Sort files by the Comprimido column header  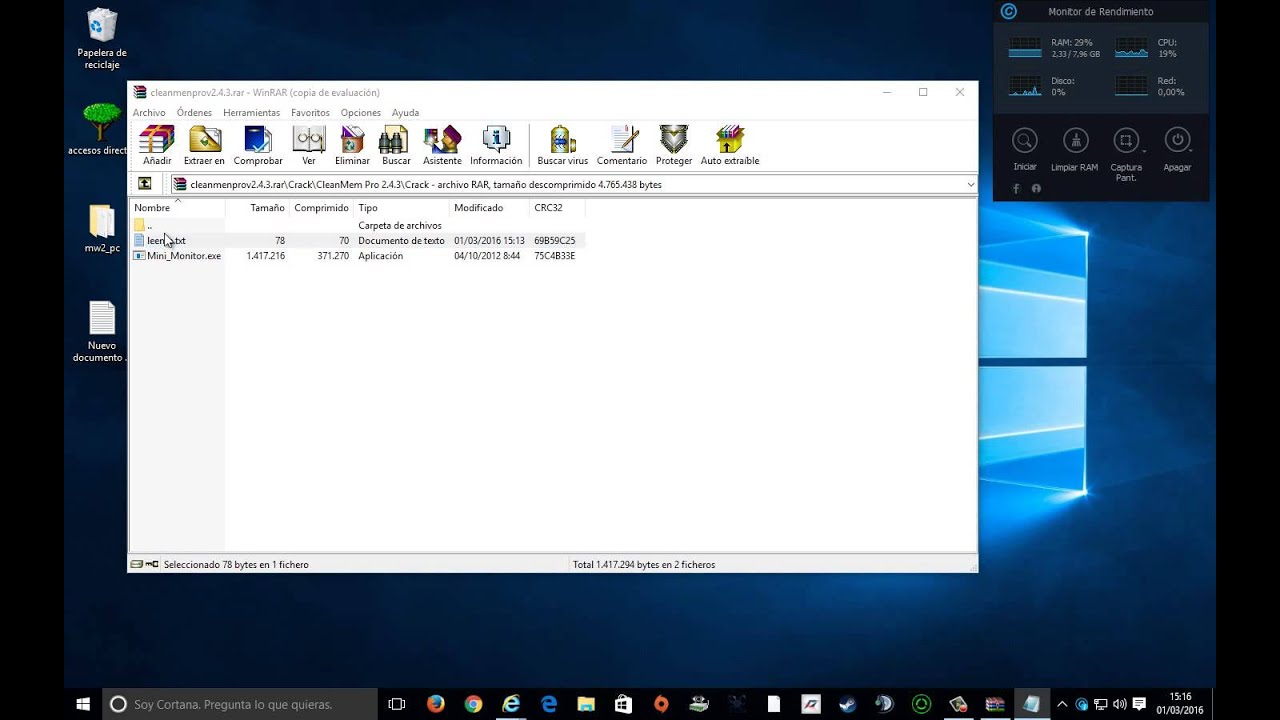pos(321,208)
